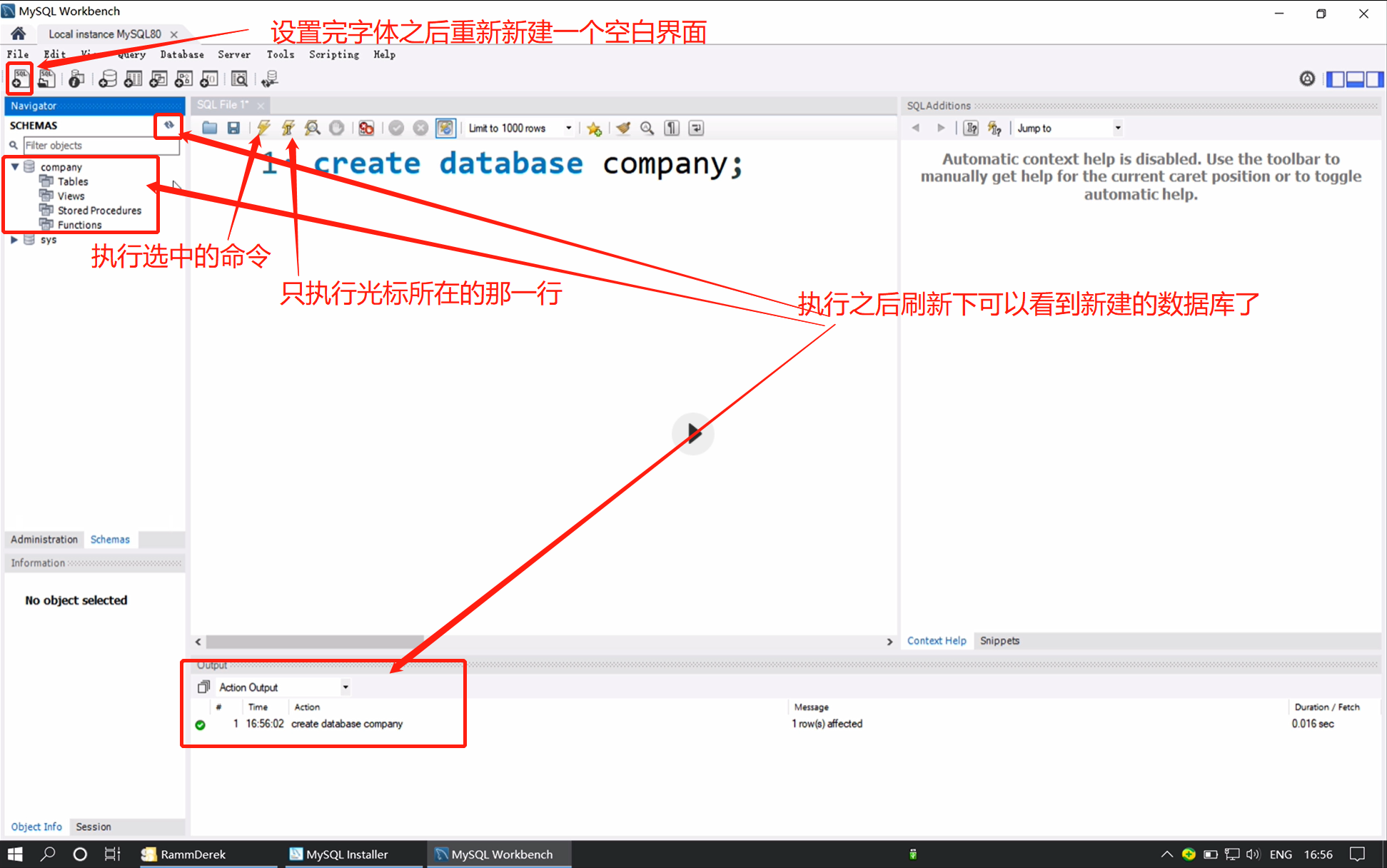Create a new schema toolbar icon
1387x868 pixels.
pyautogui.click(x=108, y=79)
